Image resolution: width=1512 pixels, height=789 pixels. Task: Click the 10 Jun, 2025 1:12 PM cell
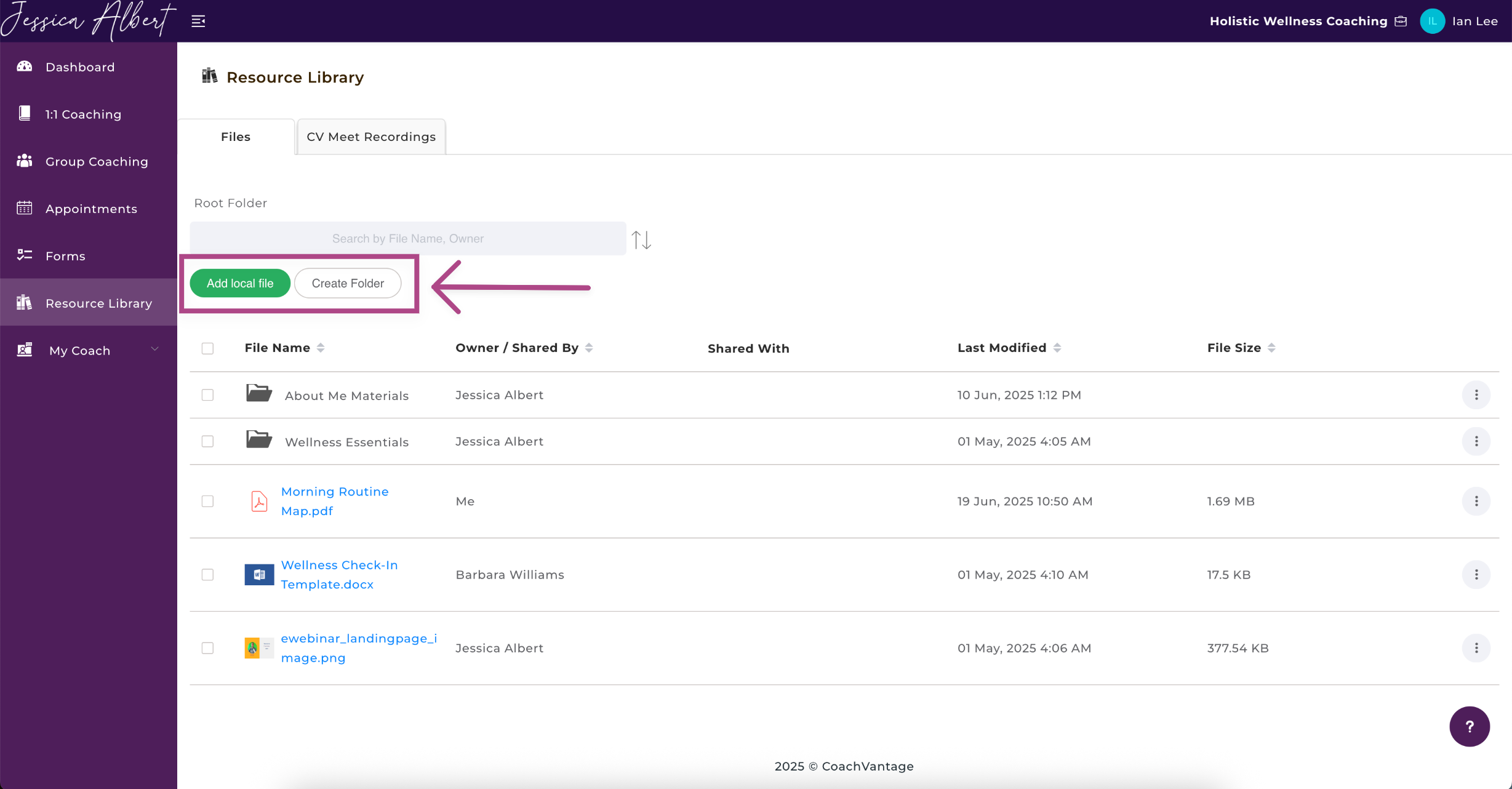(1019, 395)
